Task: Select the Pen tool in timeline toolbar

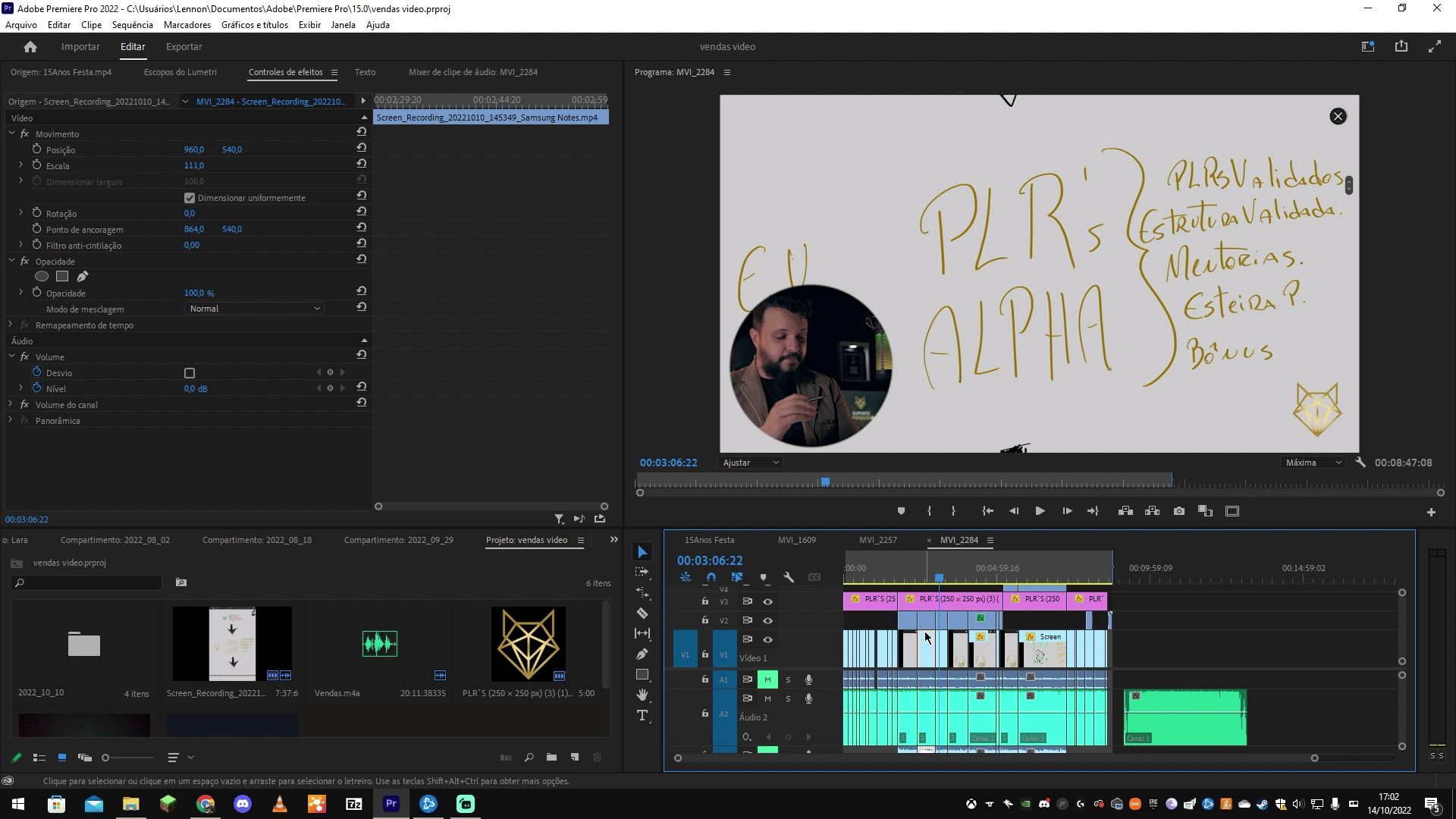Action: [x=642, y=654]
